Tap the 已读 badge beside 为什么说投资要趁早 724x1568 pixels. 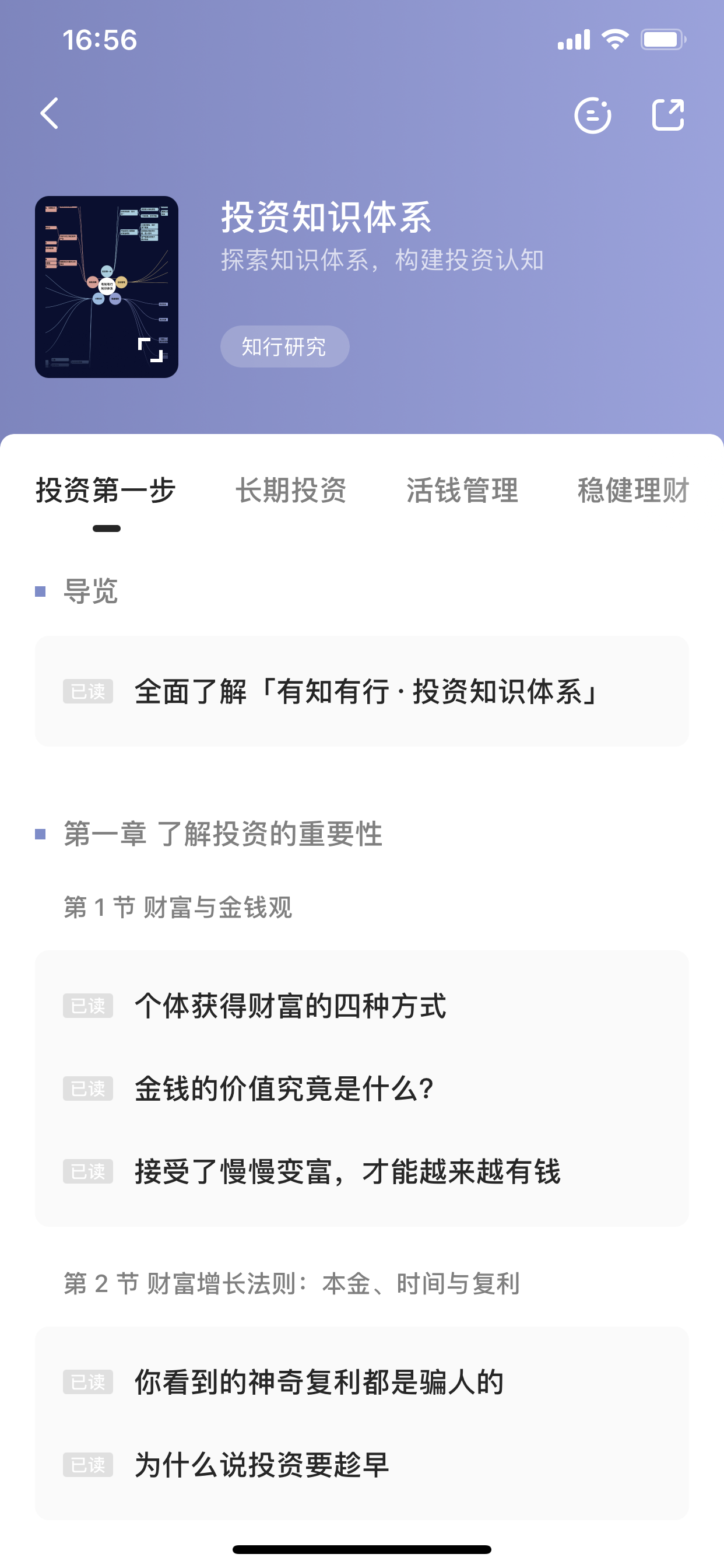pos(88,1465)
